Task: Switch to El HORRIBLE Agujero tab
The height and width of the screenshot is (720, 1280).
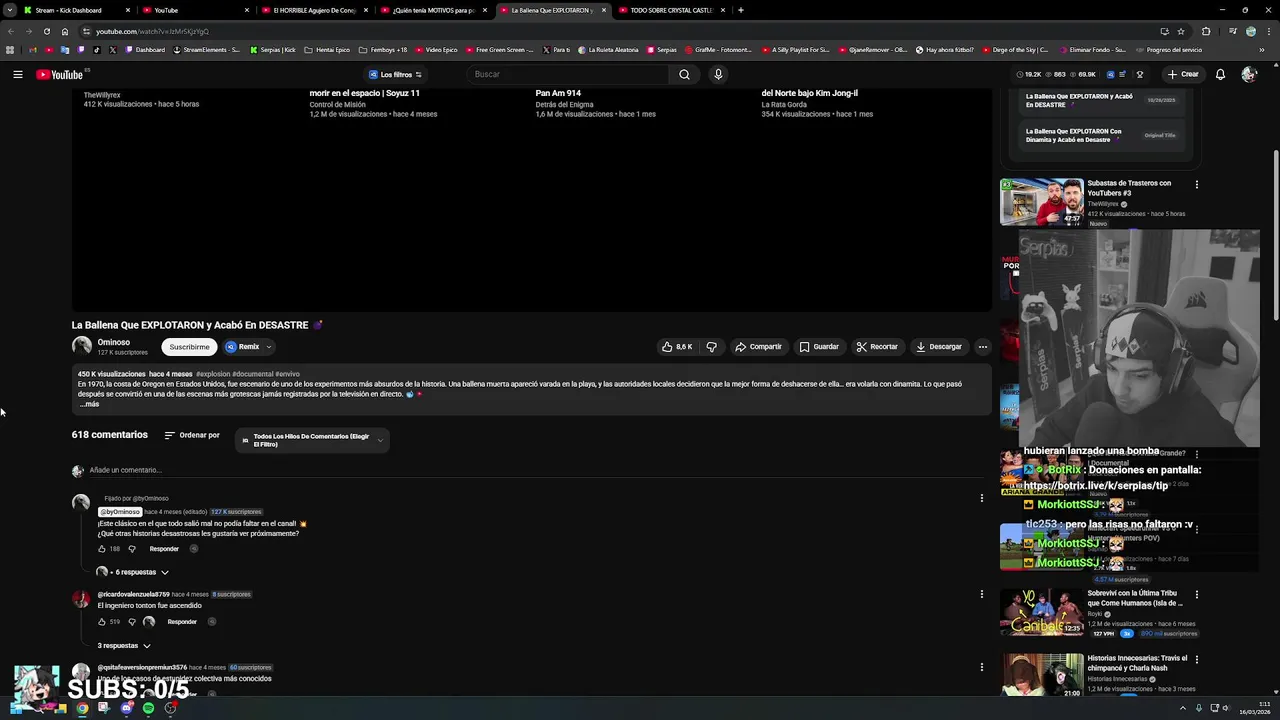Action: [314, 10]
